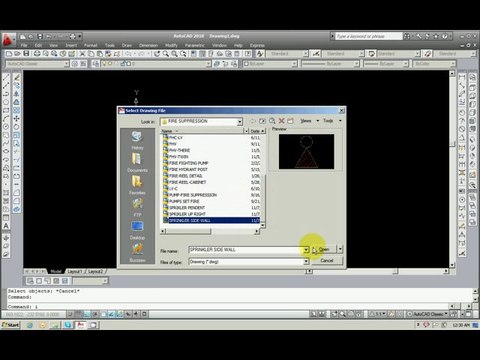Viewport: 480px width, 360px height.
Task: Select Multiline Text A tool in Draw toolbar
Action: point(6,226)
